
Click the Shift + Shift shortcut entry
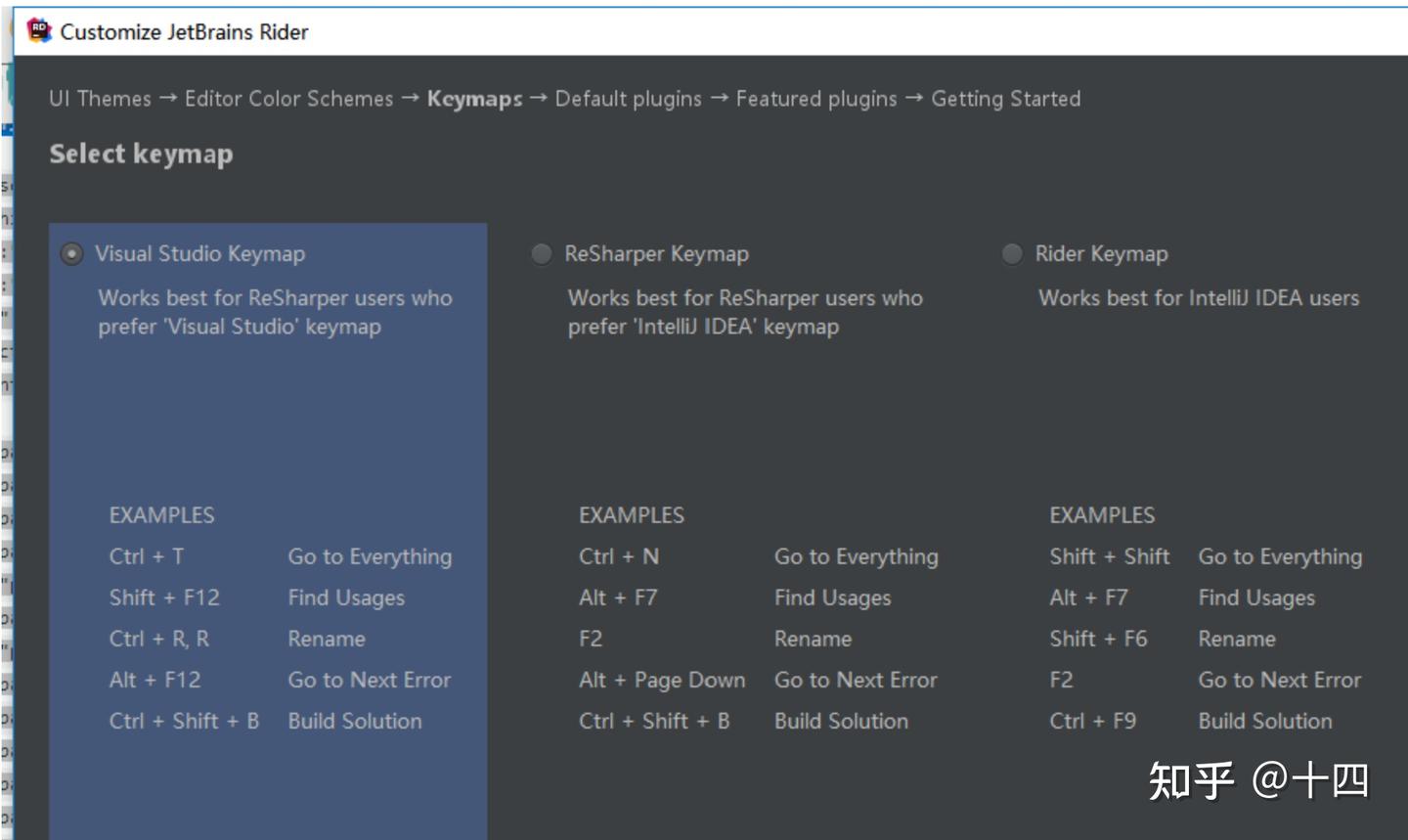tap(1110, 556)
